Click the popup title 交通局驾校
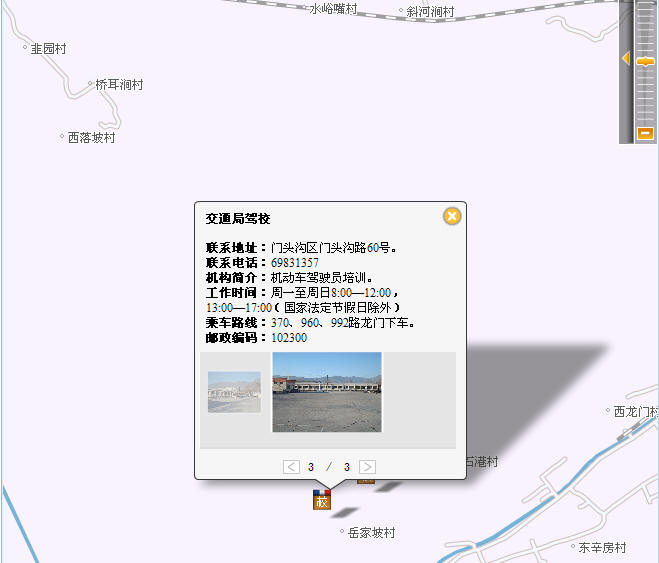 pyautogui.click(x=238, y=218)
